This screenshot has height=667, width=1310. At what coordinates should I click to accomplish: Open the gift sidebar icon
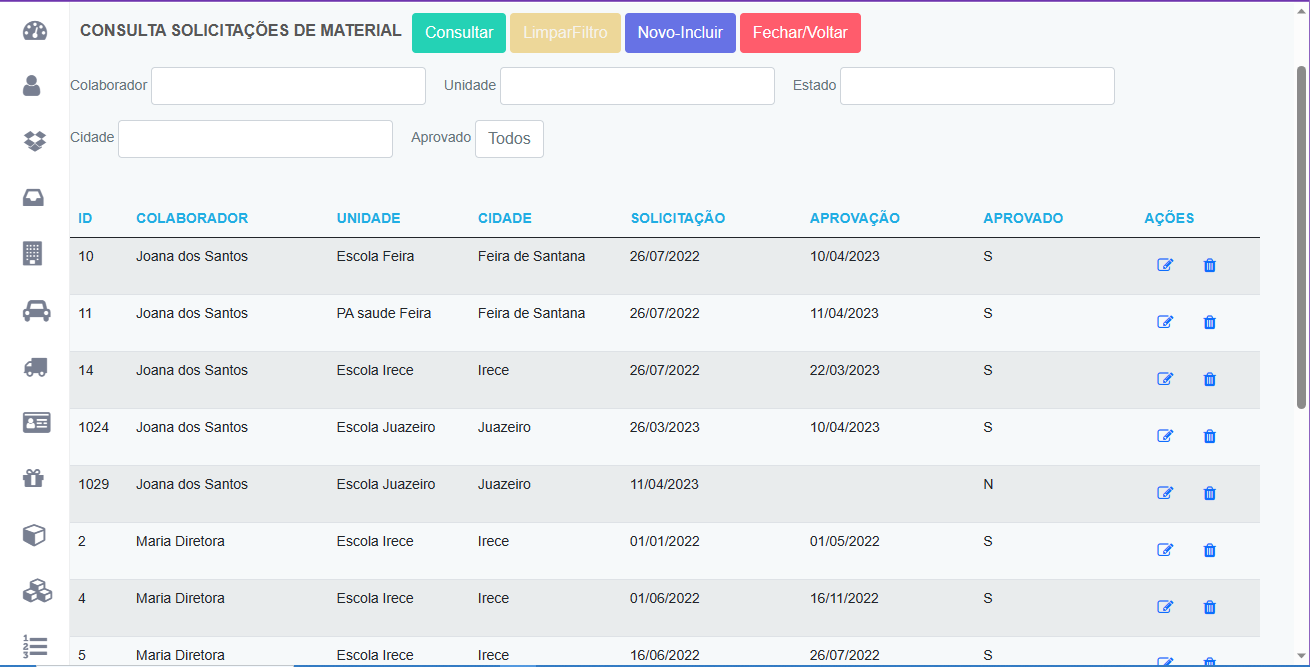[34, 478]
